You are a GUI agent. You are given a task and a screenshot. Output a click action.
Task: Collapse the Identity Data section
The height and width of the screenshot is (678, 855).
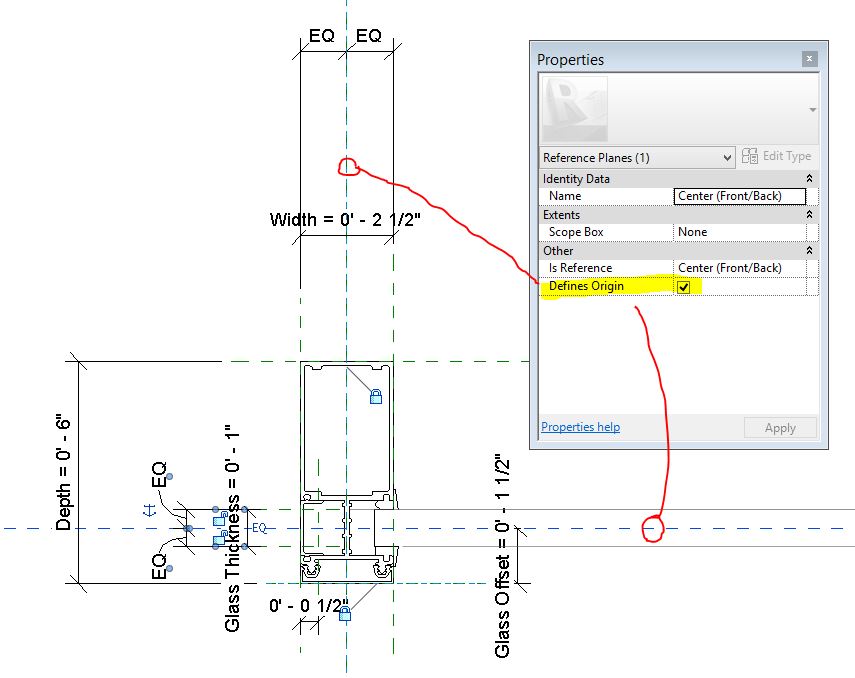(809, 178)
